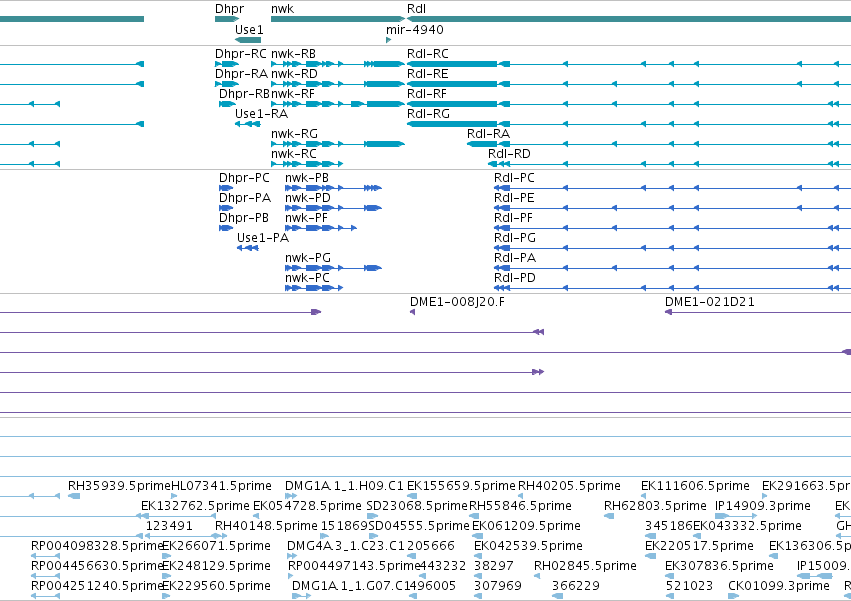Viewport: 851px width, 601px height.
Task: Select the Rdl-PF protein label
Action: coord(513,218)
